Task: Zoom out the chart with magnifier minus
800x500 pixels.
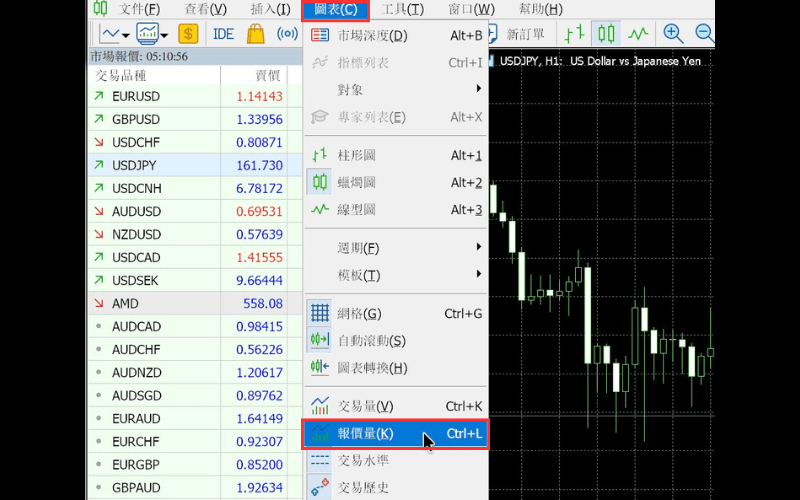Action: click(705, 34)
